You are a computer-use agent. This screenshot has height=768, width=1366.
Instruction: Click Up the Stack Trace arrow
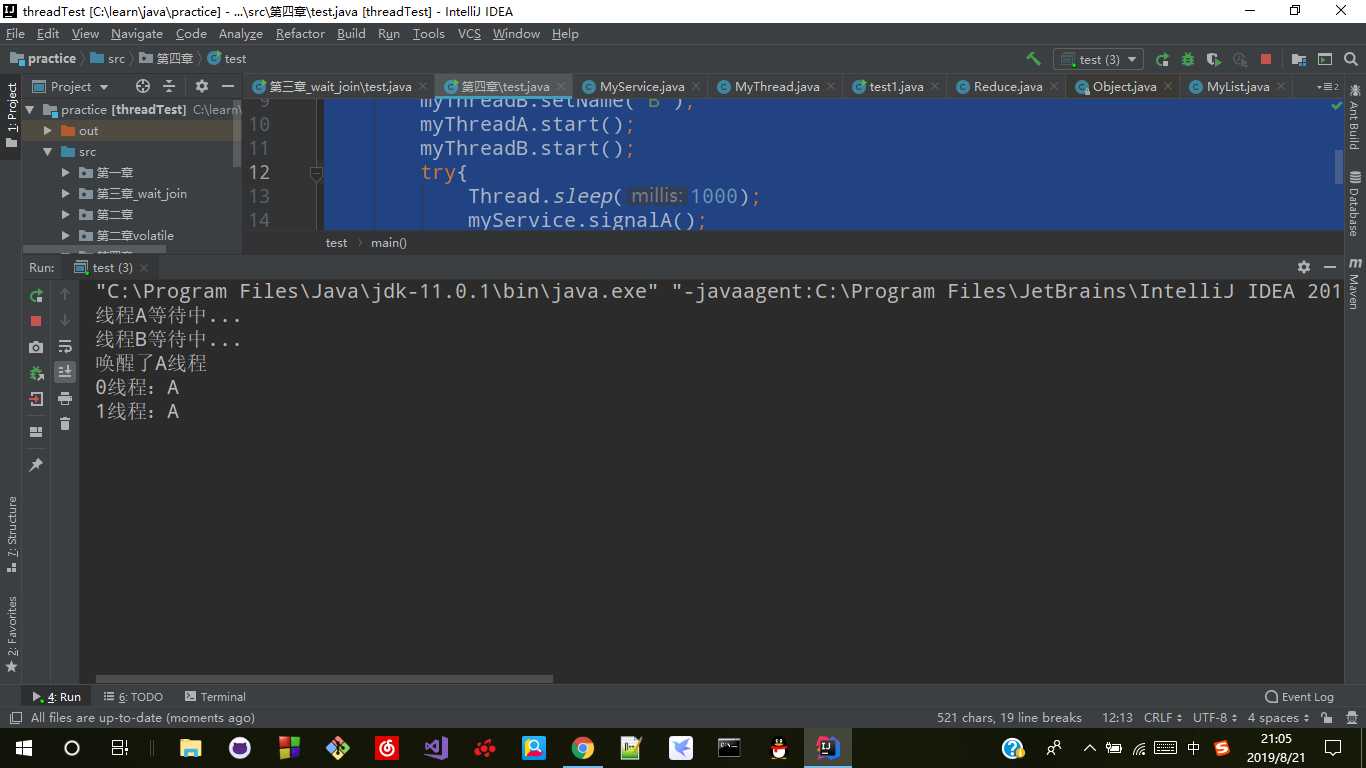(65, 294)
